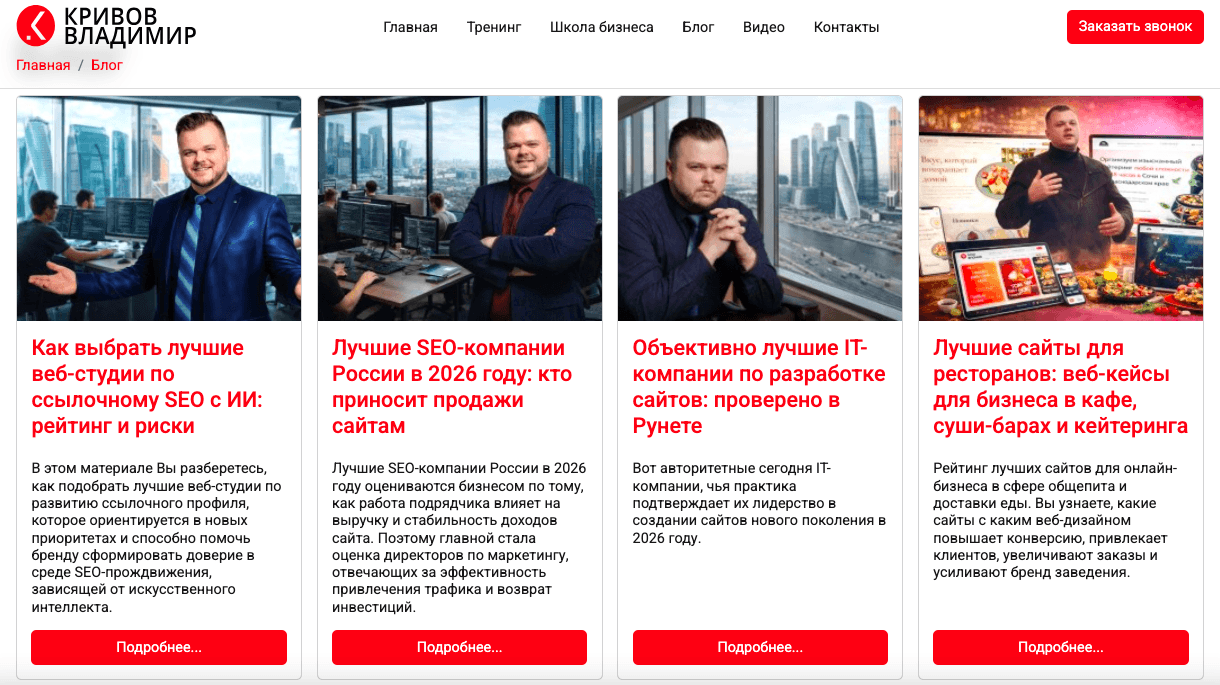The width and height of the screenshot is (1220, 685).
Task: Open thumbnail of man with clasped hands
Action: pyautogui.click(x=760, y=208)
